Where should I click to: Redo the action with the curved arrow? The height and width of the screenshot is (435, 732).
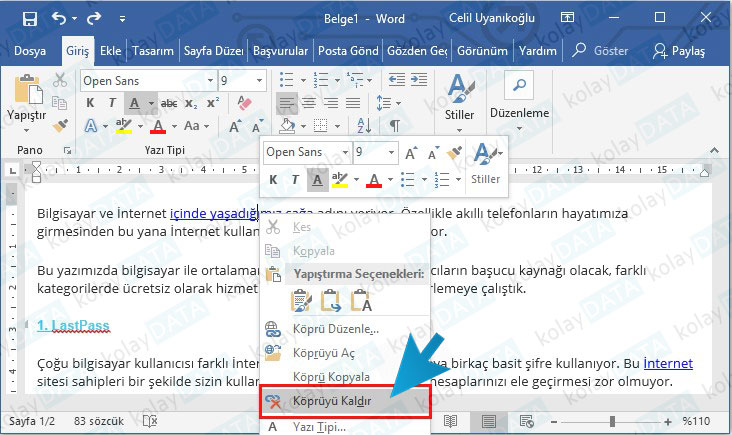94,18
